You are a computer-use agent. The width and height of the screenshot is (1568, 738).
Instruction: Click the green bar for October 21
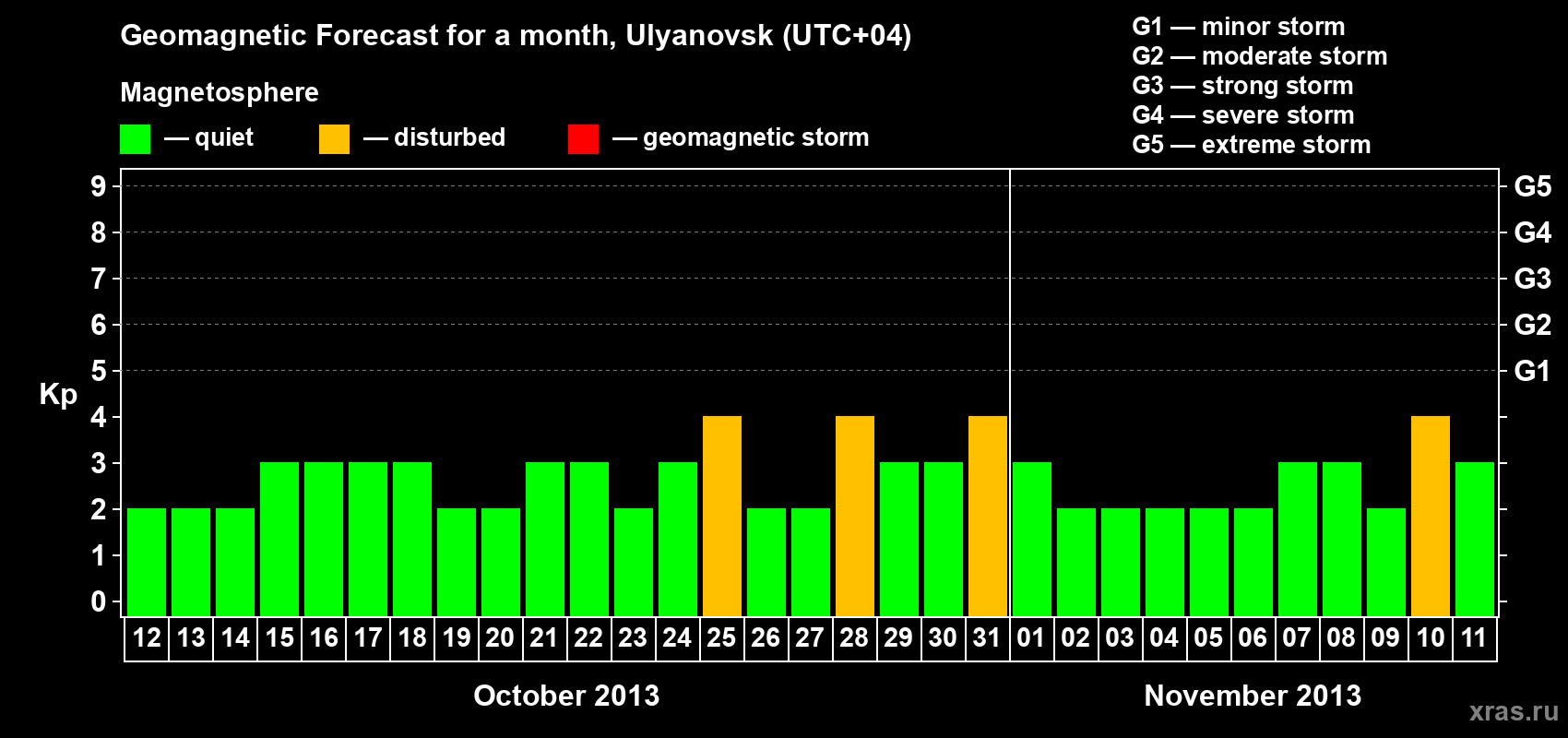click(x=545, y=539)
